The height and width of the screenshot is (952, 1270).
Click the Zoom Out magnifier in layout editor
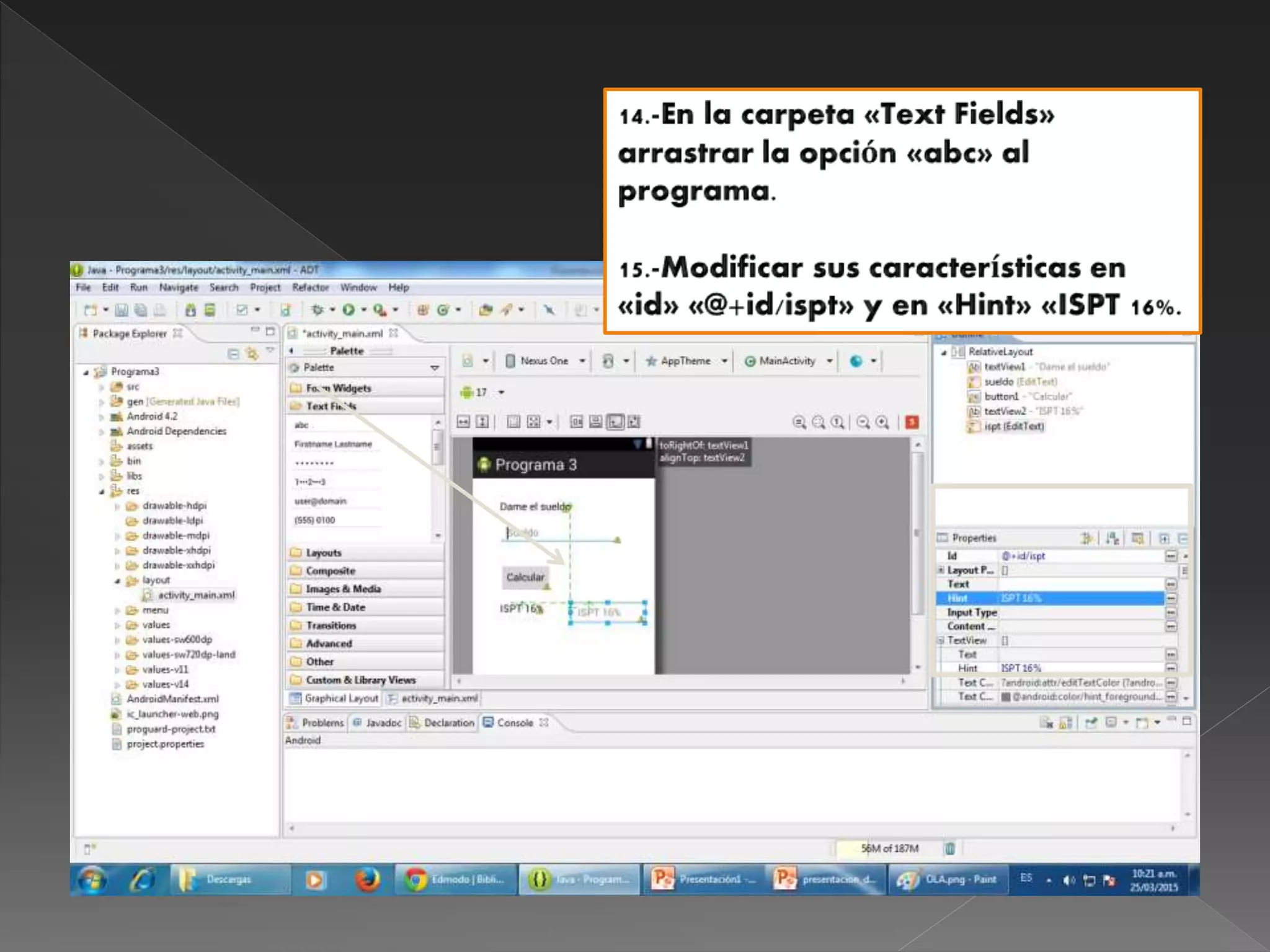[863, 423]
